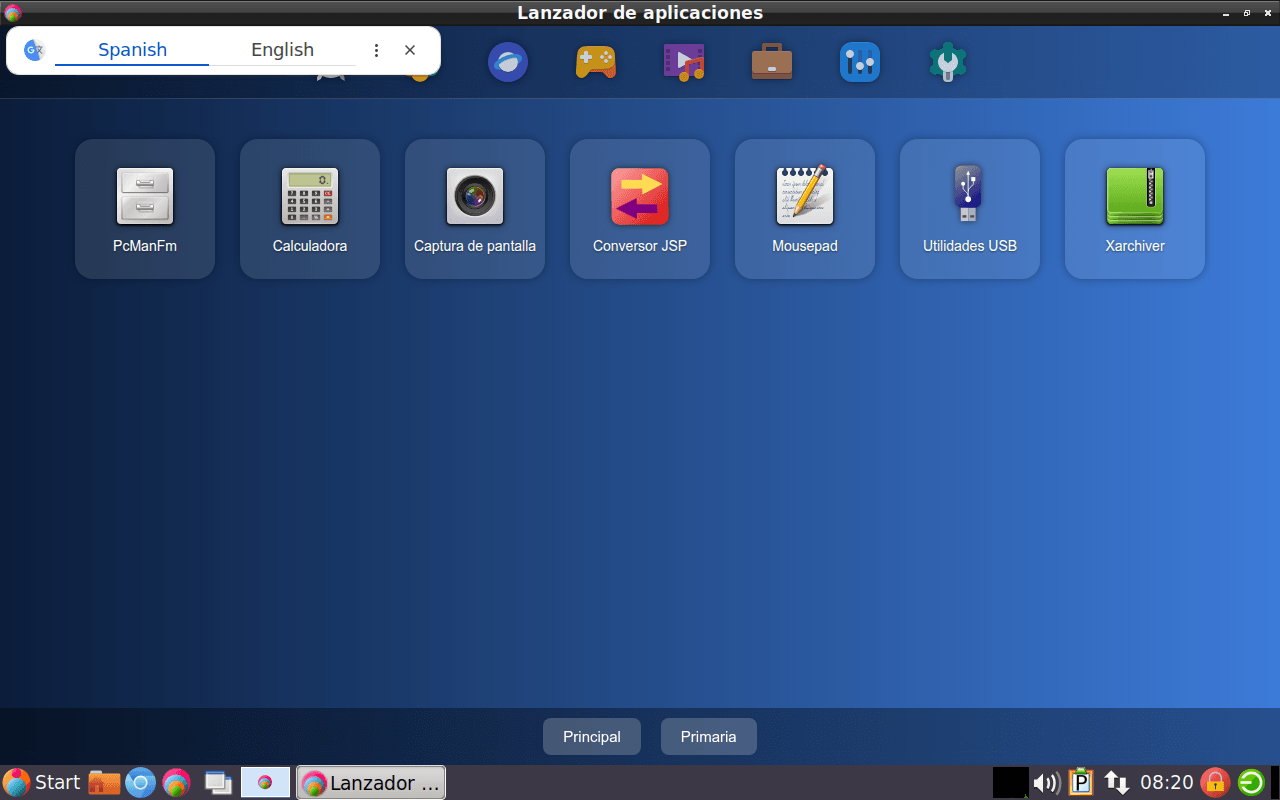Open Utilidades USB

tap(969, 208)
